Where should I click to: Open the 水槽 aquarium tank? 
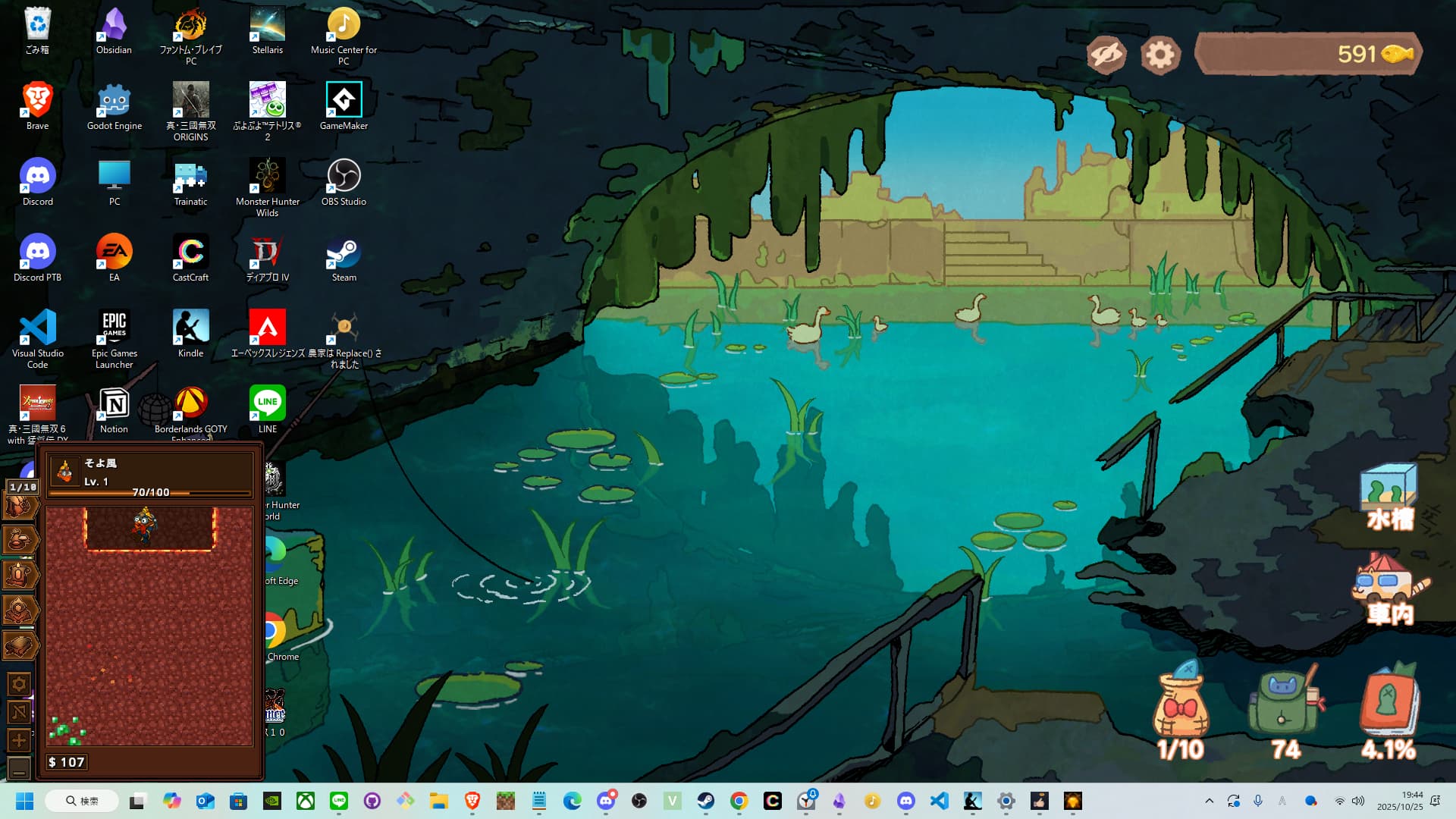click(x=1389, y=497)
